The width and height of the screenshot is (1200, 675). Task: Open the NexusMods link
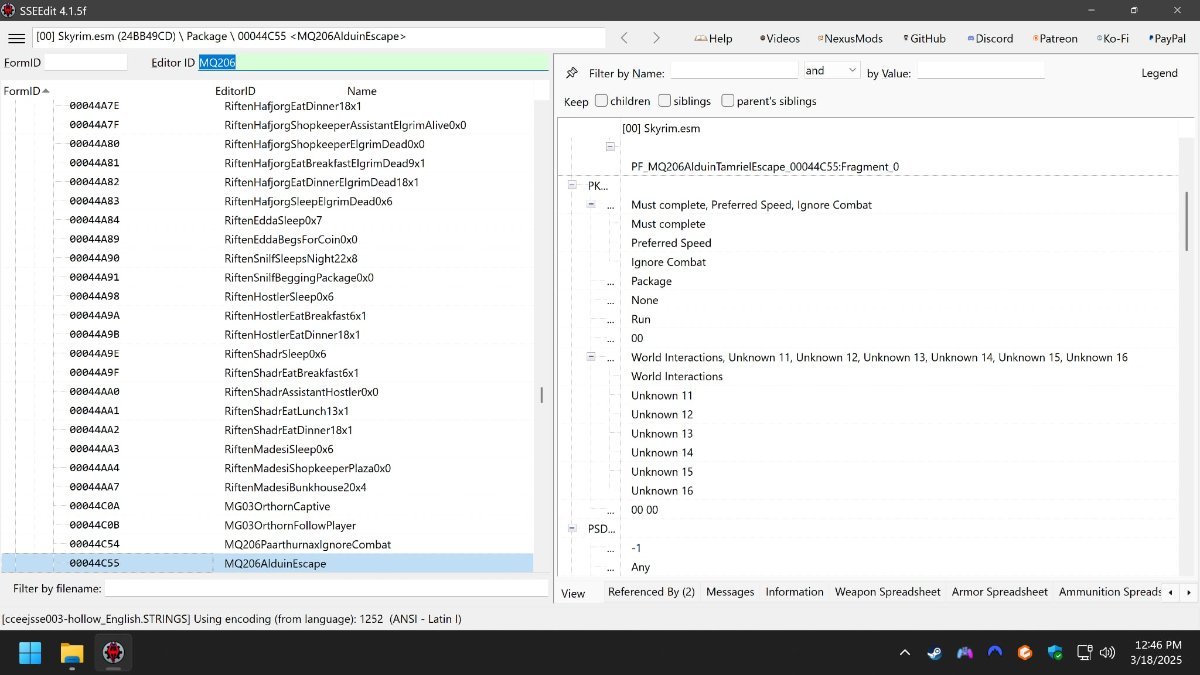(x=850, y=38)
